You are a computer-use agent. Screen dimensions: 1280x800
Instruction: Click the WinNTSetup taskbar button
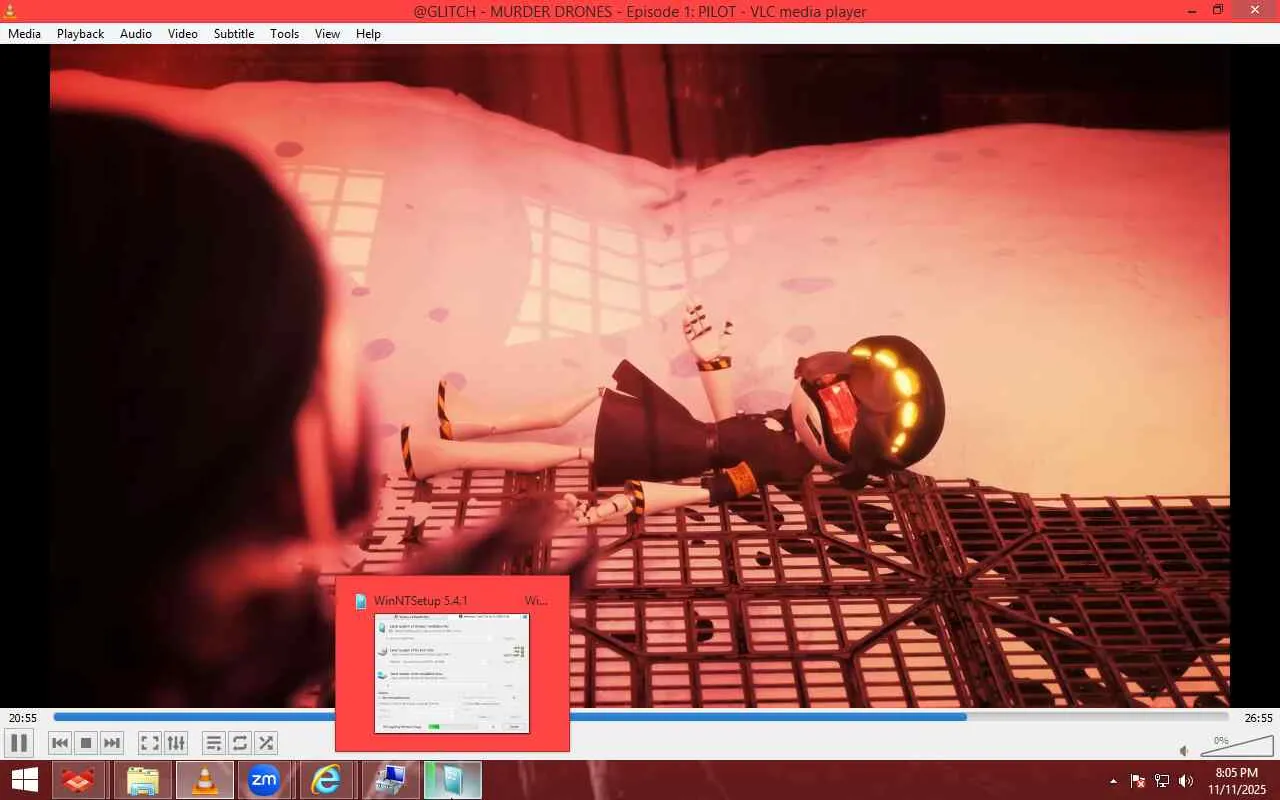click(453, 780)
